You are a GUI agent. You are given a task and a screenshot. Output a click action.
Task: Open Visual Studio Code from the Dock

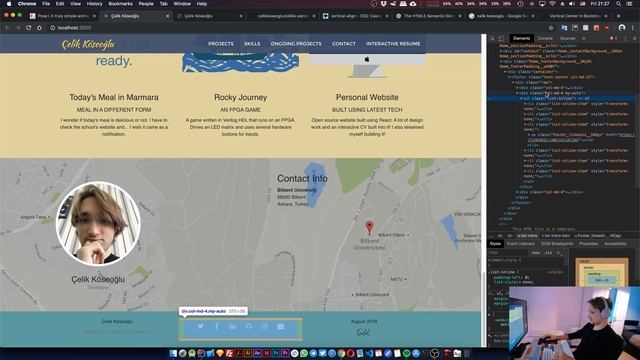(x=369, y=353)
